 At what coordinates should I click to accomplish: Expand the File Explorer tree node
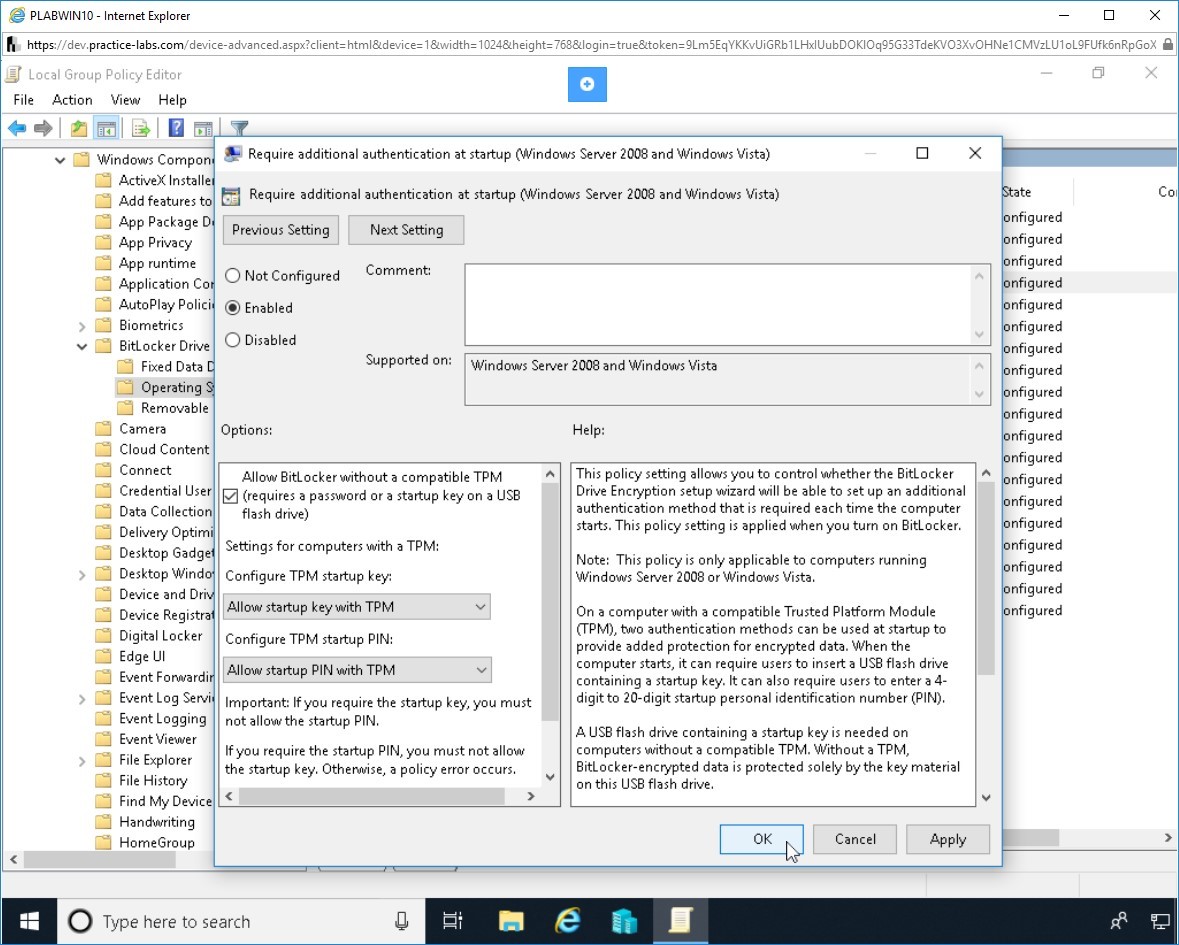pos(82,761)
